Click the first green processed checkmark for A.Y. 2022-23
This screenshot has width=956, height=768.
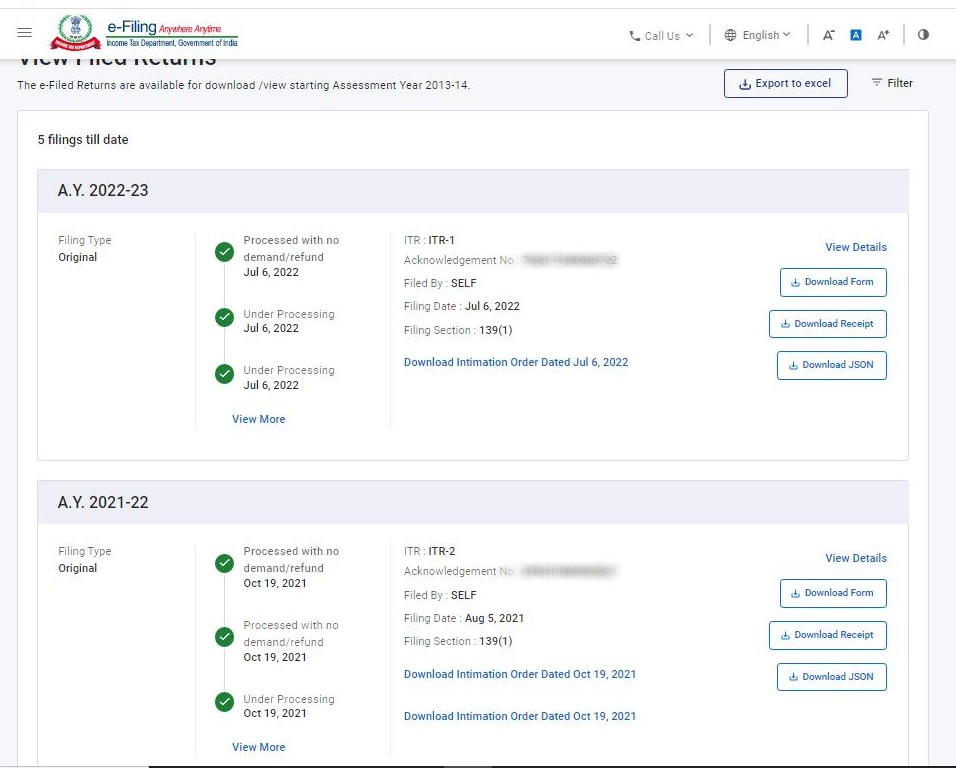click(225, 253)
